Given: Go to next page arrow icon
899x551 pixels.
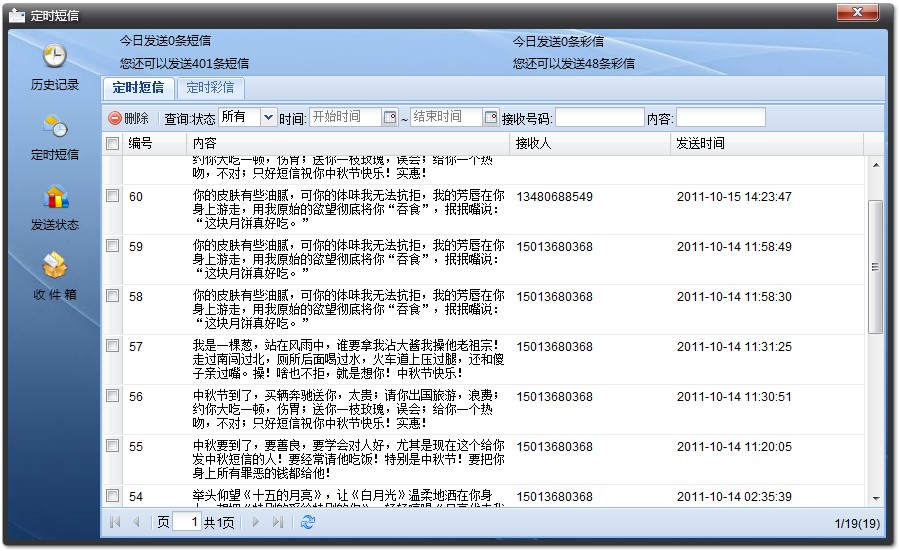Looking at the screenshot, I should [x=256, y=522].
